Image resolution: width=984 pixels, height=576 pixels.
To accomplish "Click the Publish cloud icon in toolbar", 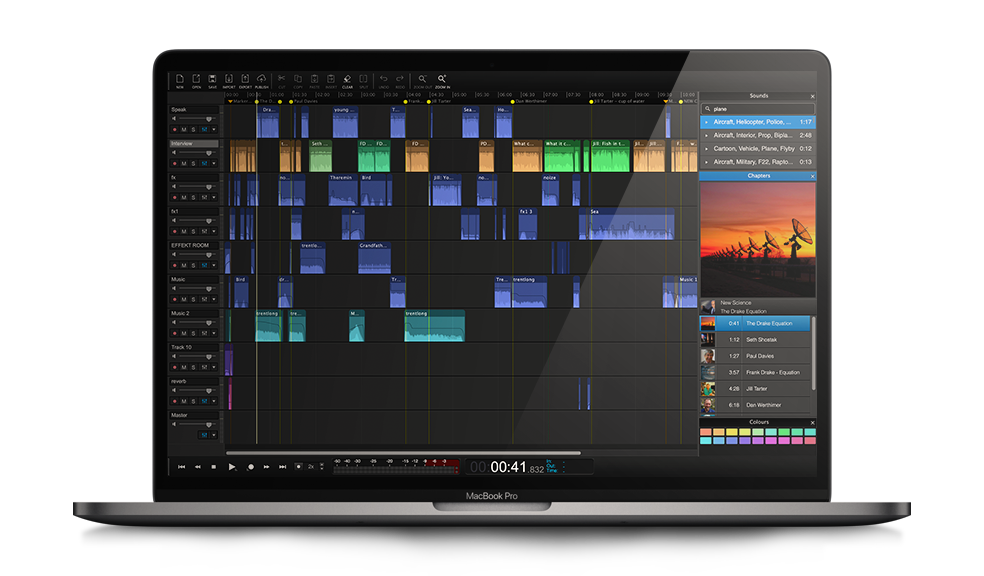I will [261, 79].
